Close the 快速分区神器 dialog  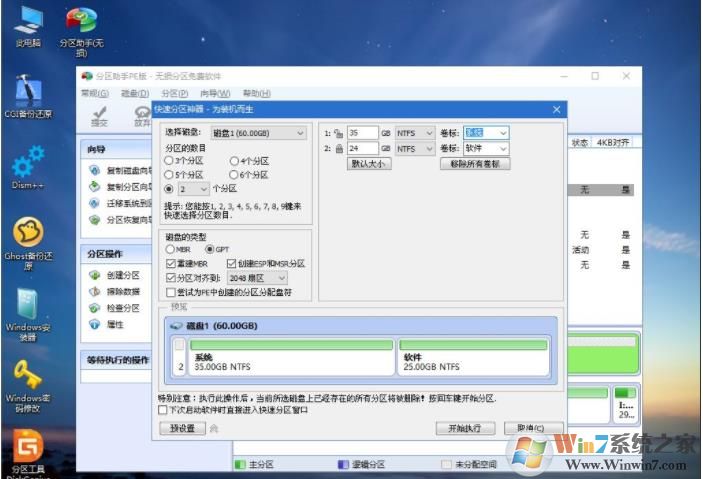point(556,109)
